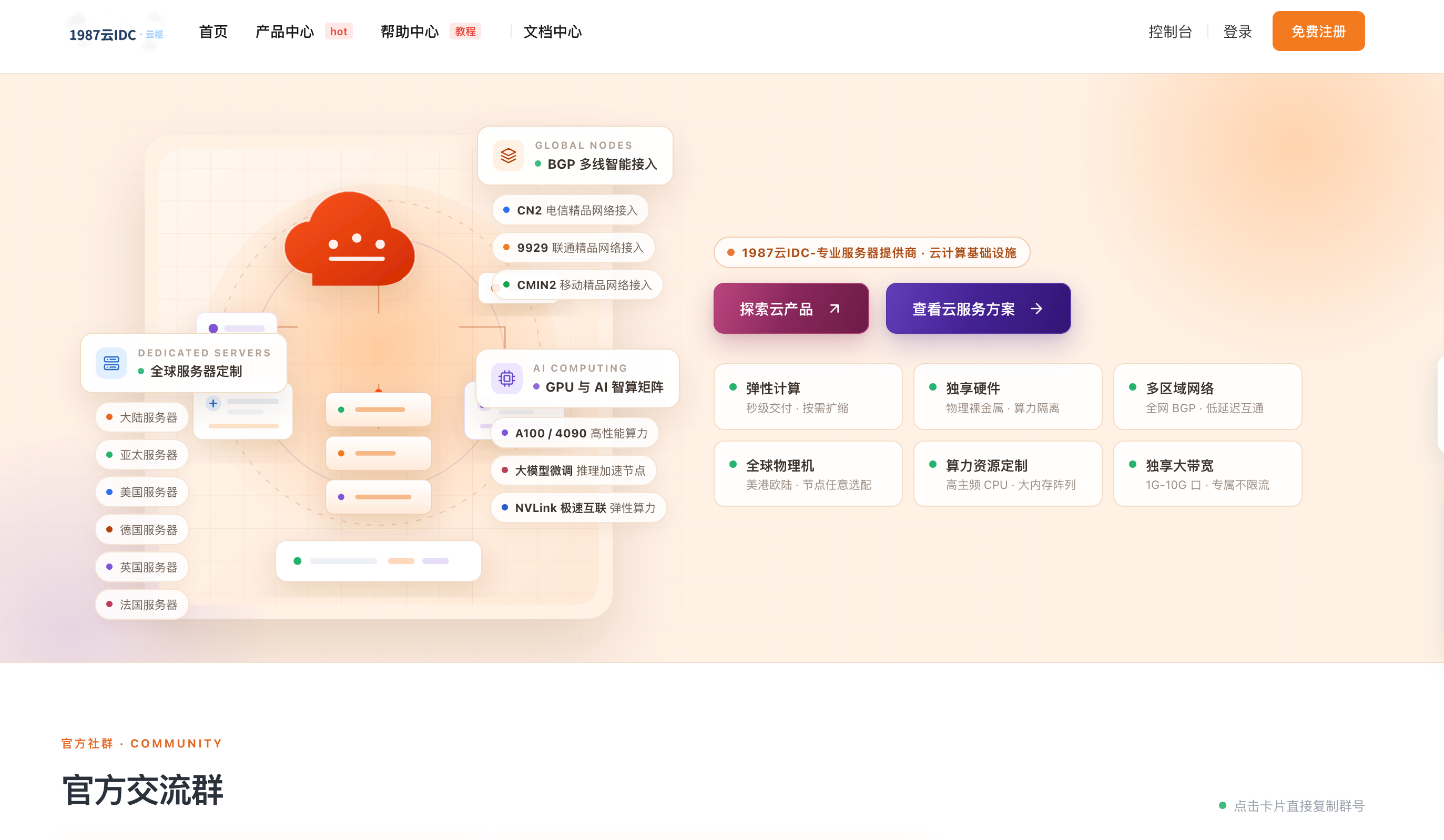Select 大模型微调 推理加速节点 pill
The width and height of the screenshot is (1444, 840).
click(573, 470)
